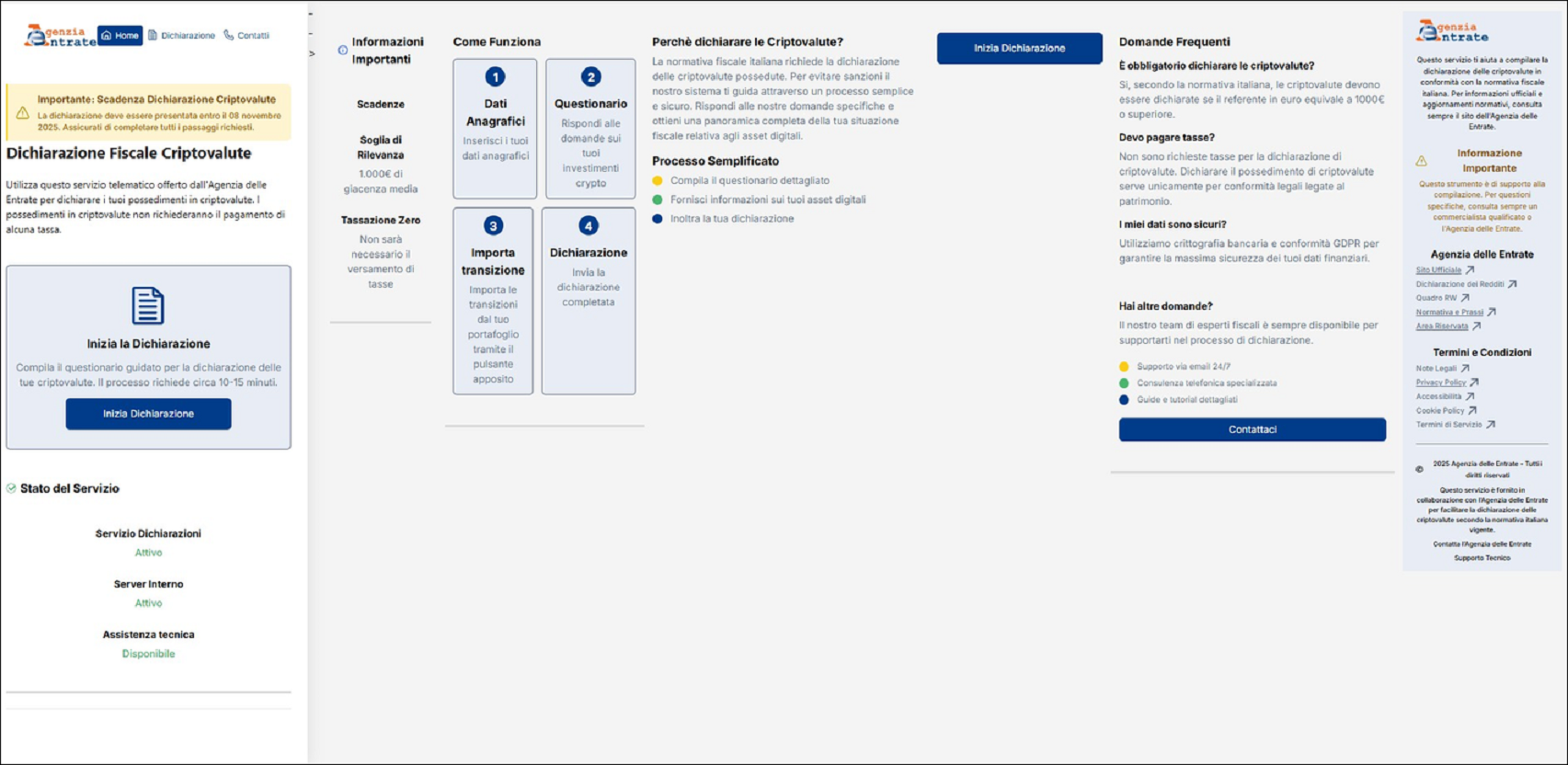
Task: Select the step 4 circle in the Dichiarazione card
Action: coord(588,226)
